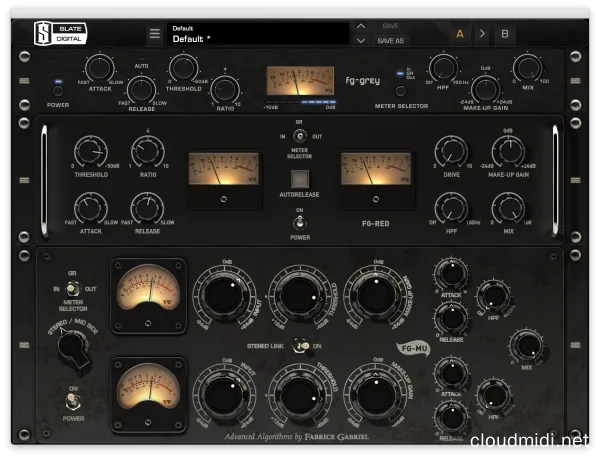Screen dimensions: 600x458
Task: Click the upper FG-MU attack knob
Action: tap(452, 274)
